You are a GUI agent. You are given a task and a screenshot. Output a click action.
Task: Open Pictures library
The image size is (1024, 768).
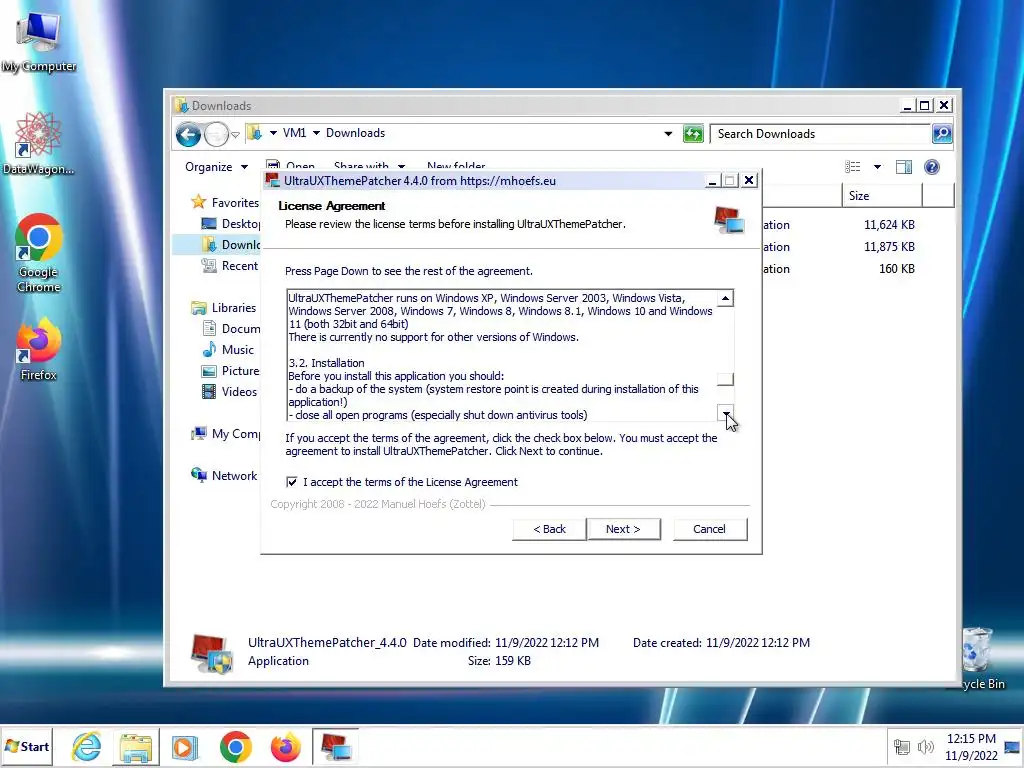pos(231,370)
